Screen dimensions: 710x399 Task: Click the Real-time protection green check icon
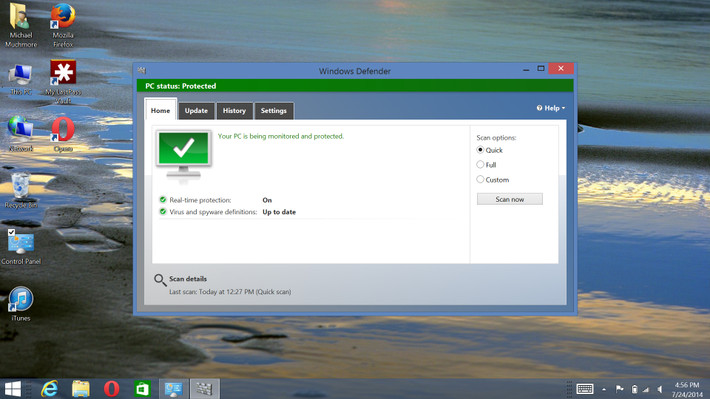coord(163,199)
